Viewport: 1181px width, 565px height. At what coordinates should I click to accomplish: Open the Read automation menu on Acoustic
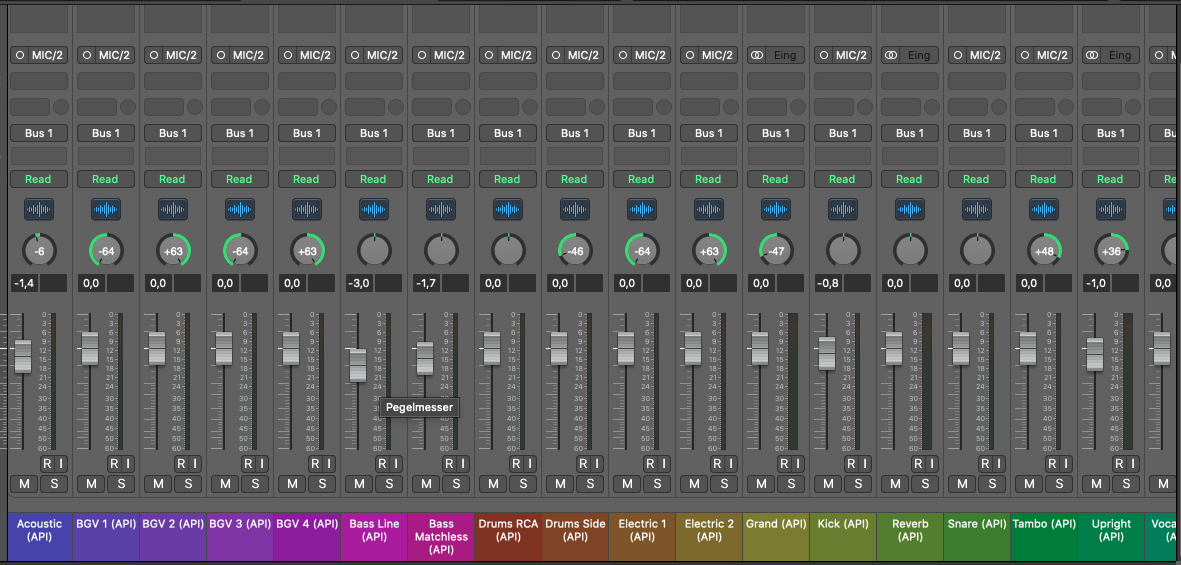click(x=39, y=179)
